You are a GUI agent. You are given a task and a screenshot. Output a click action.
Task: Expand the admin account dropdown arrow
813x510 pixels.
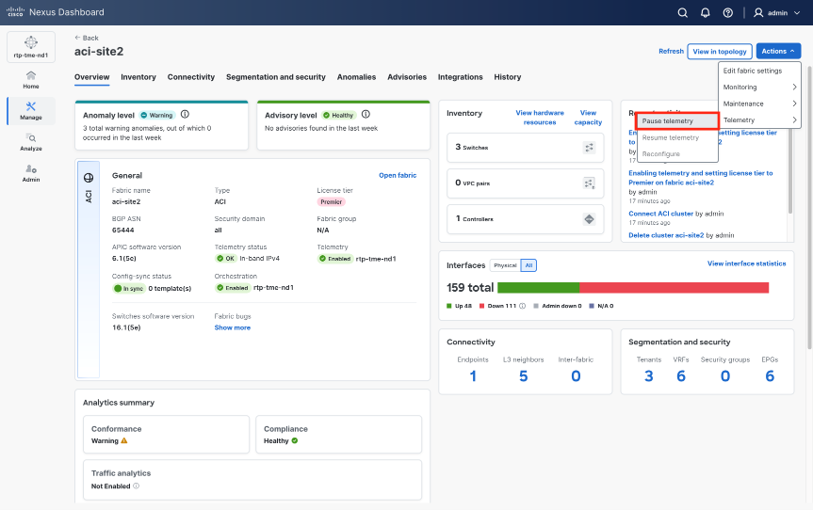point(797,13)
